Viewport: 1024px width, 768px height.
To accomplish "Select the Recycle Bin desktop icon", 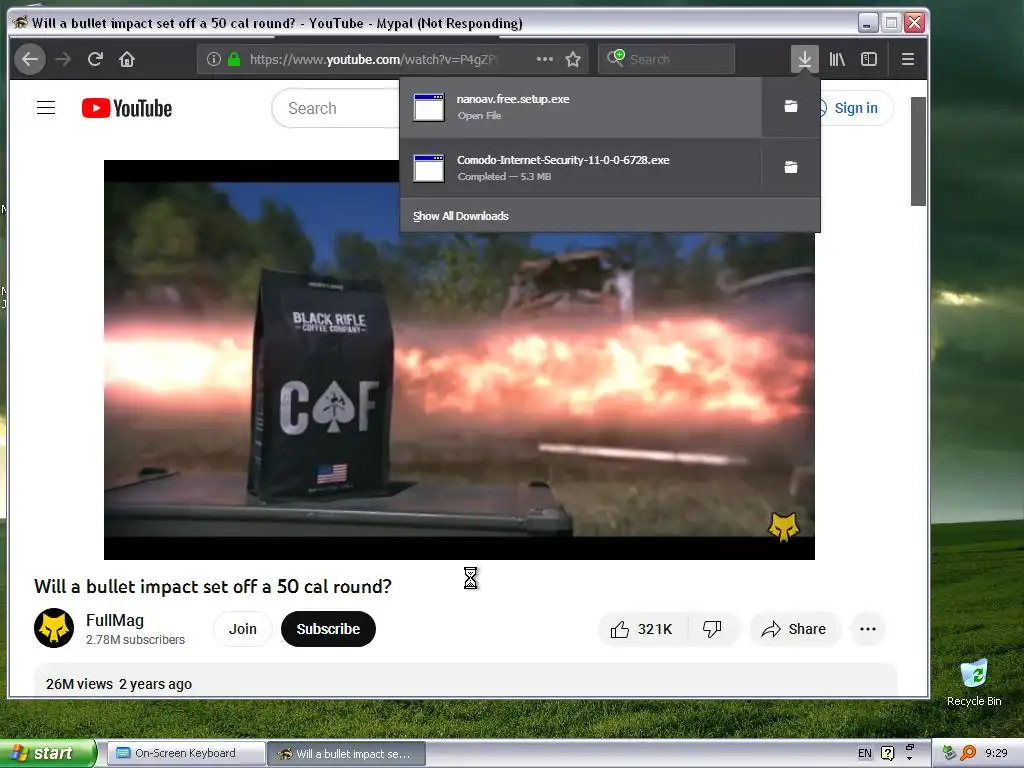I will tap(974, 682).
